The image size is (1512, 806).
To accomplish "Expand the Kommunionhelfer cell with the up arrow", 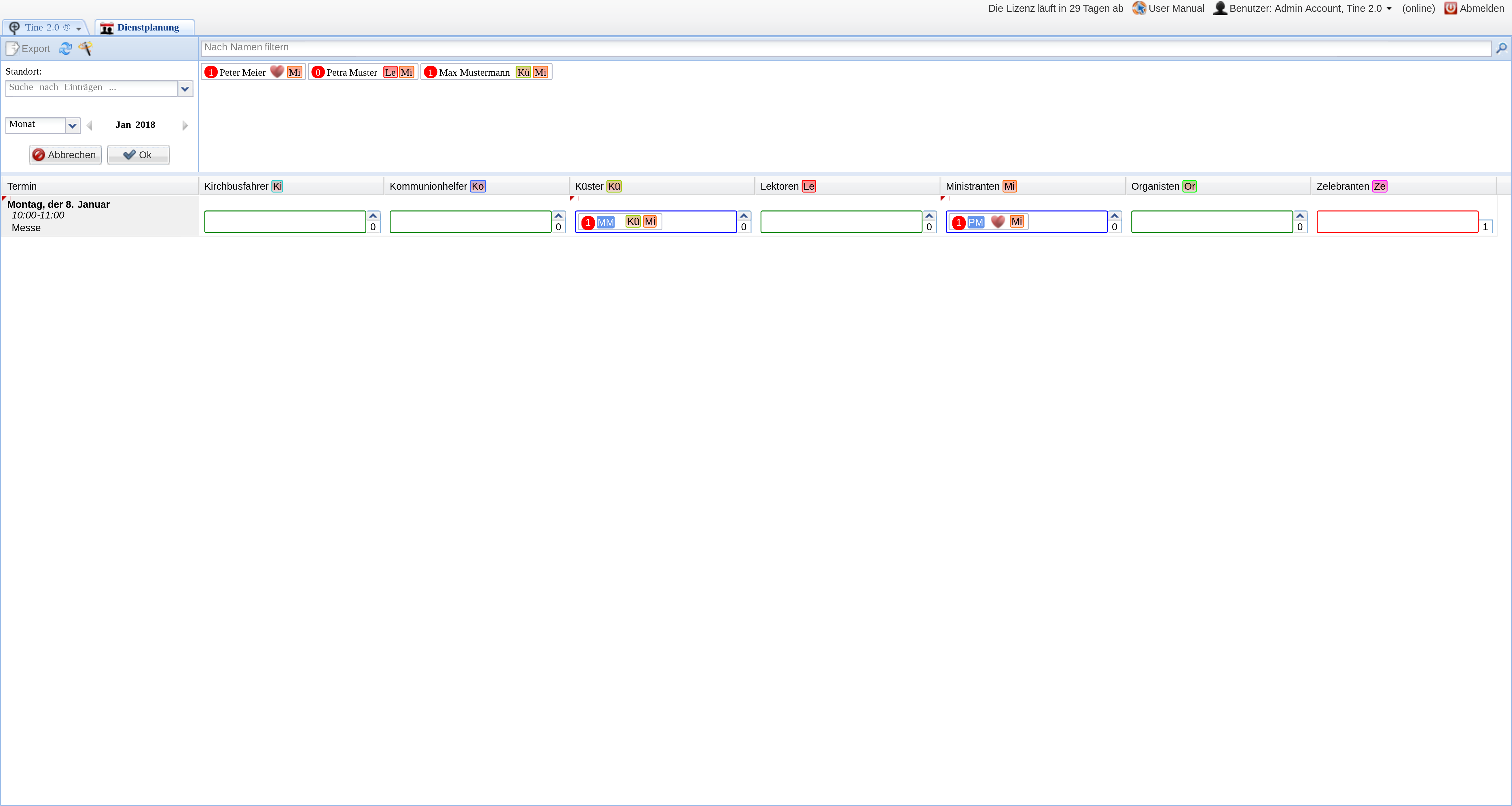I will pyautogui.click(x=558, y=216).
